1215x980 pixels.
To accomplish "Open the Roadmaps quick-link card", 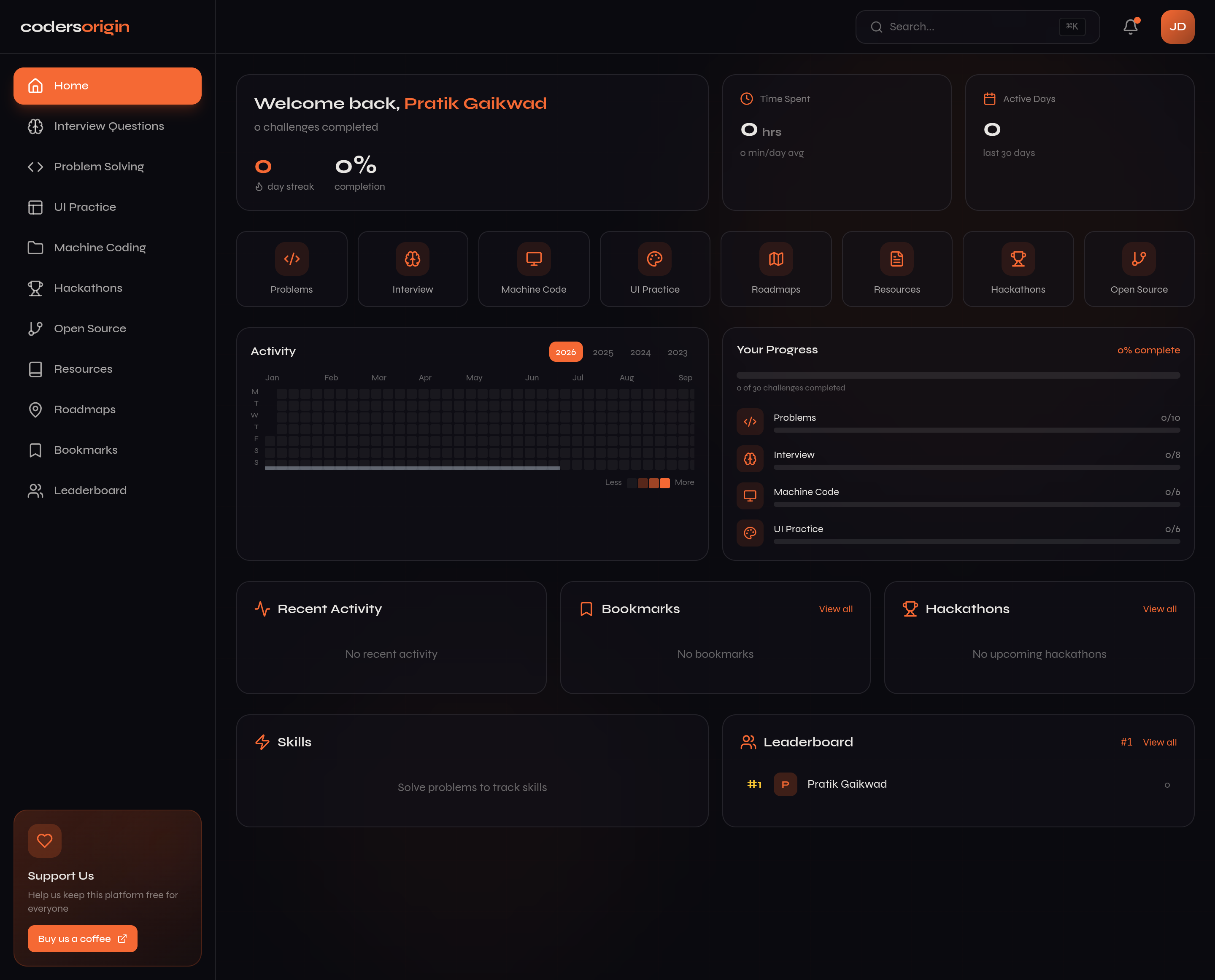I will coord(775,269).
